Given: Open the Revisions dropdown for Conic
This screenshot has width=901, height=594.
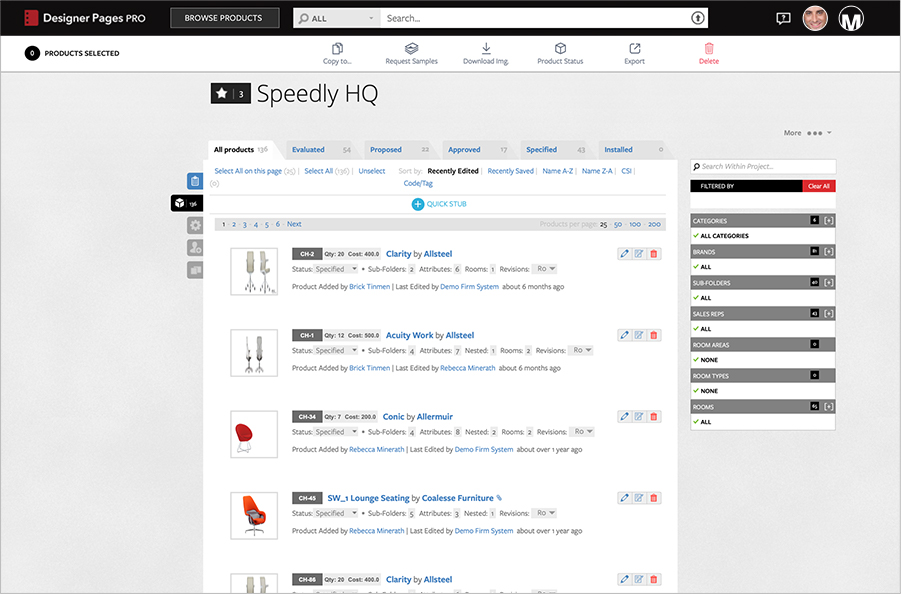Looking at the screenshot, I should [x=582, y=432].
